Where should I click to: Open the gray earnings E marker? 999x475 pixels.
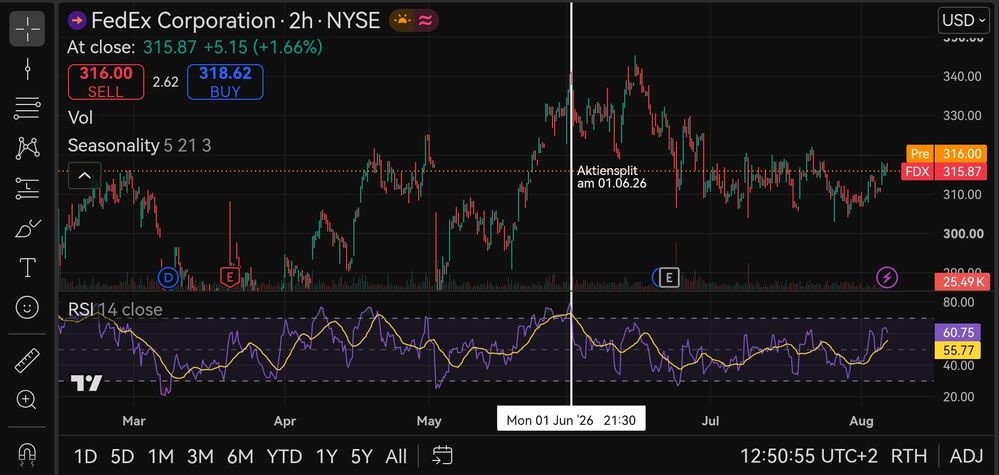coord(669,277)
